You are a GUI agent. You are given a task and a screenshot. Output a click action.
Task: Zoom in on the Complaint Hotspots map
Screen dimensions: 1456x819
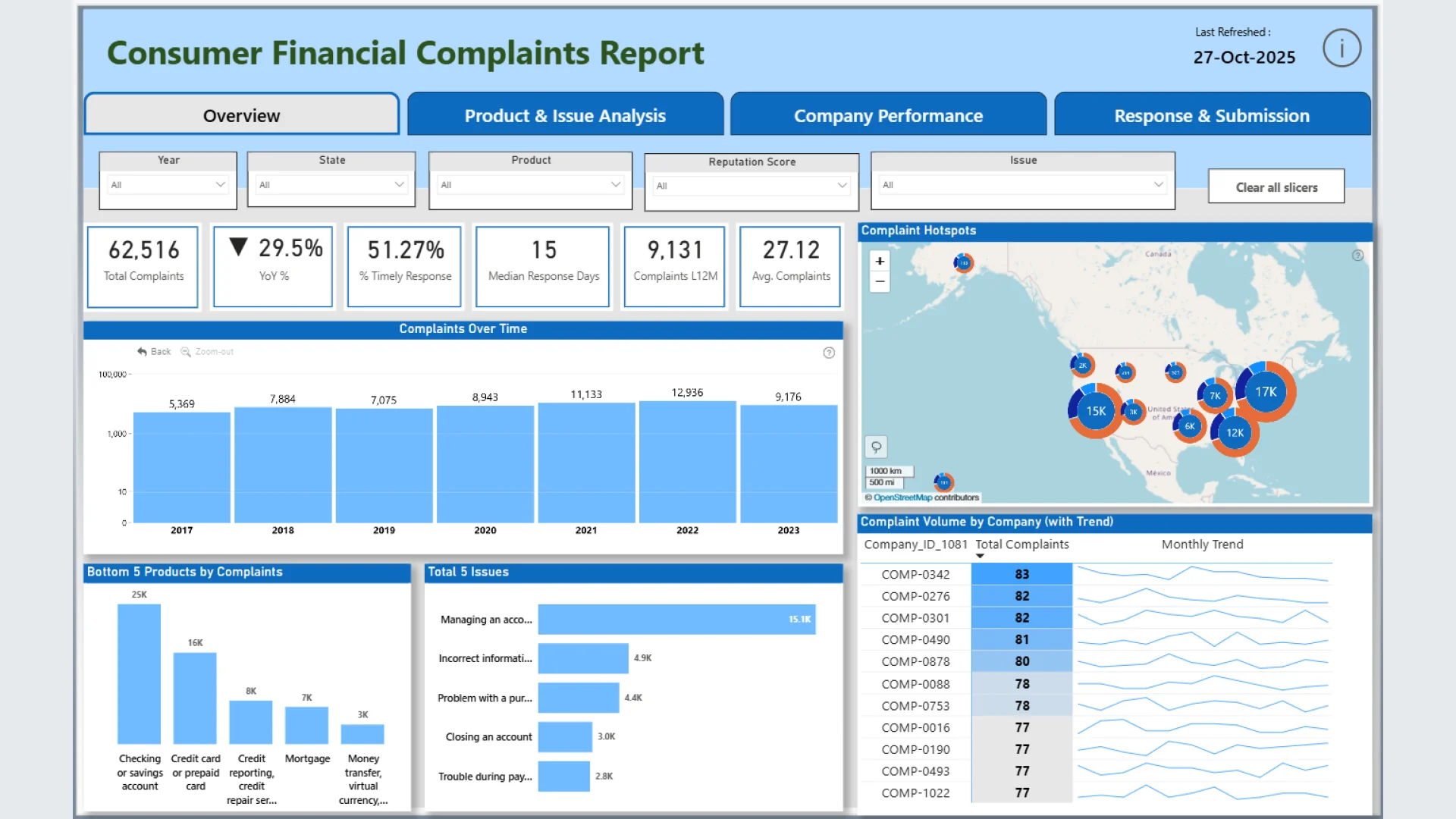(x=880, y=261)
